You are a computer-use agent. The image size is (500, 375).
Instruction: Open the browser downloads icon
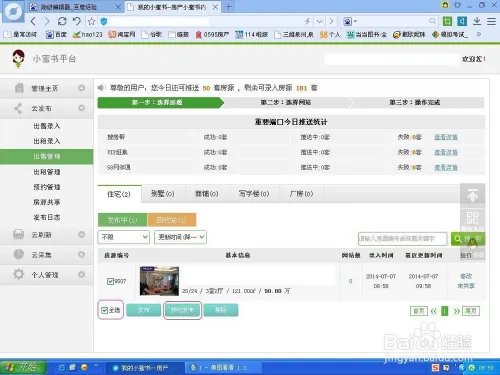pos(477,21)
